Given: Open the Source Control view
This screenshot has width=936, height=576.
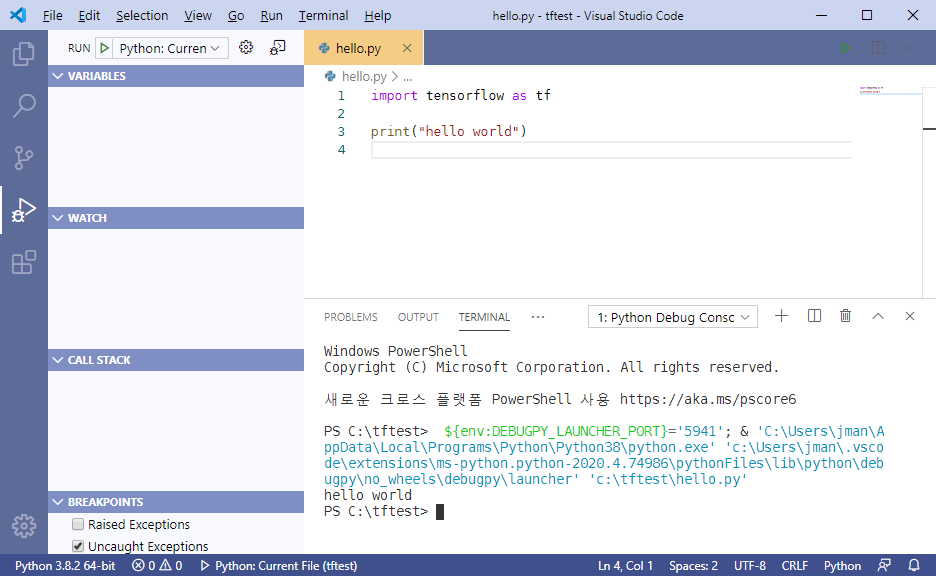Looking at the screenshot, I should [x=24, y=158].
